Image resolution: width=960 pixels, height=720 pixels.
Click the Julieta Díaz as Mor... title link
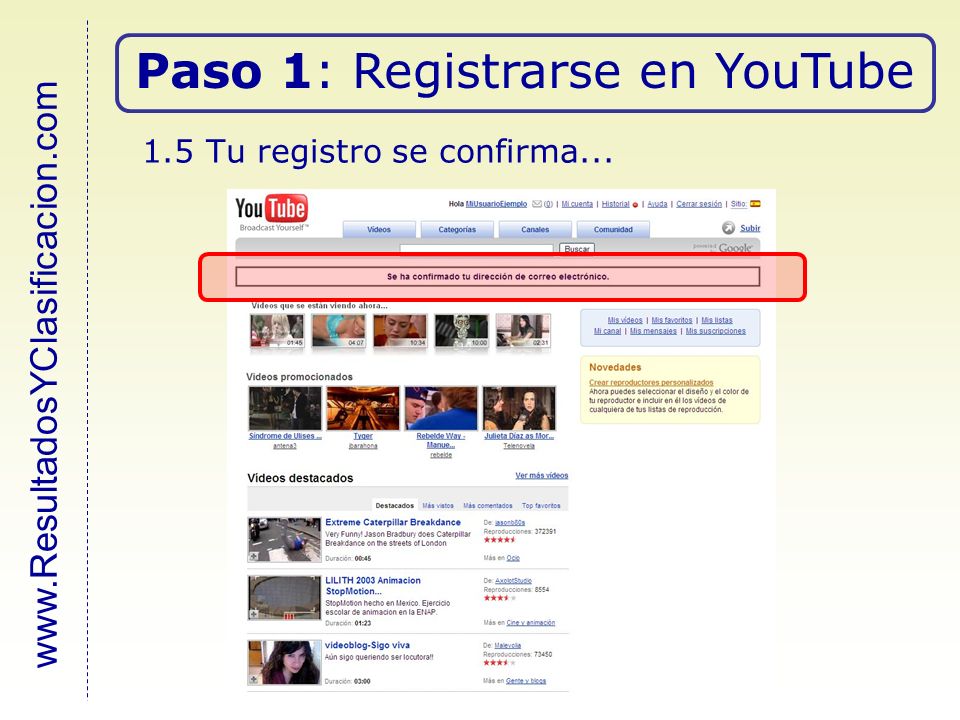(x=519, y=437)
